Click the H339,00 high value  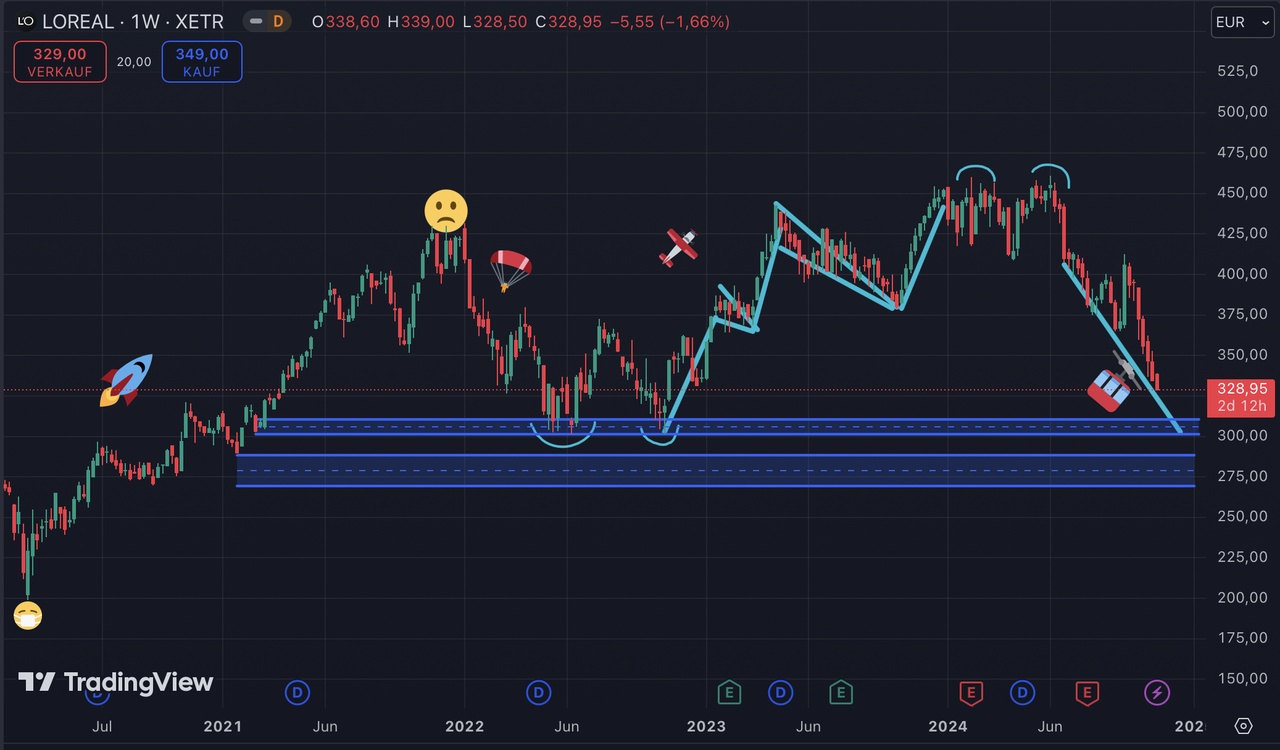[x=422, y=21]
